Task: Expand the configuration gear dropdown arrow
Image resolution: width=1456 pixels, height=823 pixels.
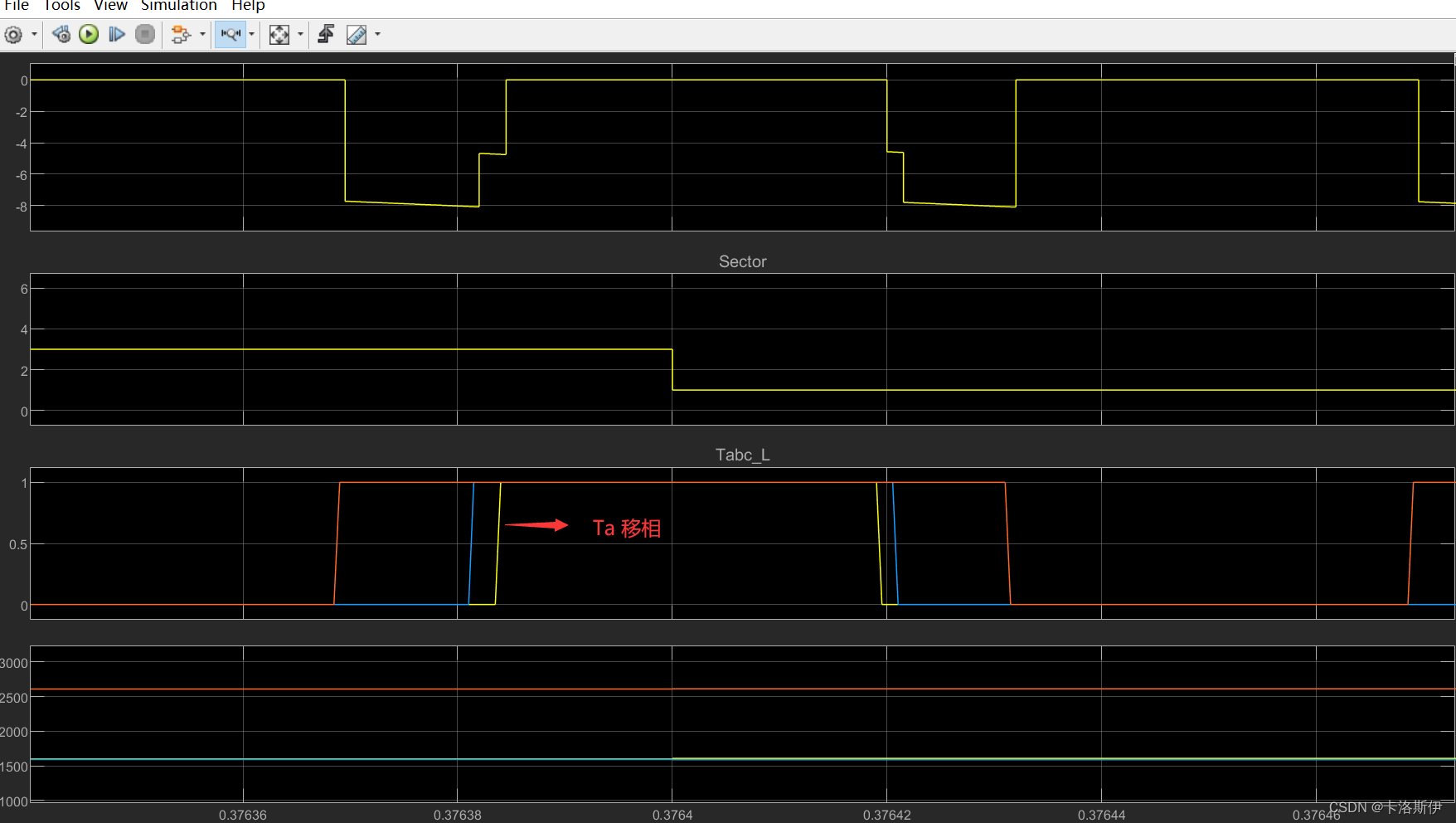Action: coord(34,35)
